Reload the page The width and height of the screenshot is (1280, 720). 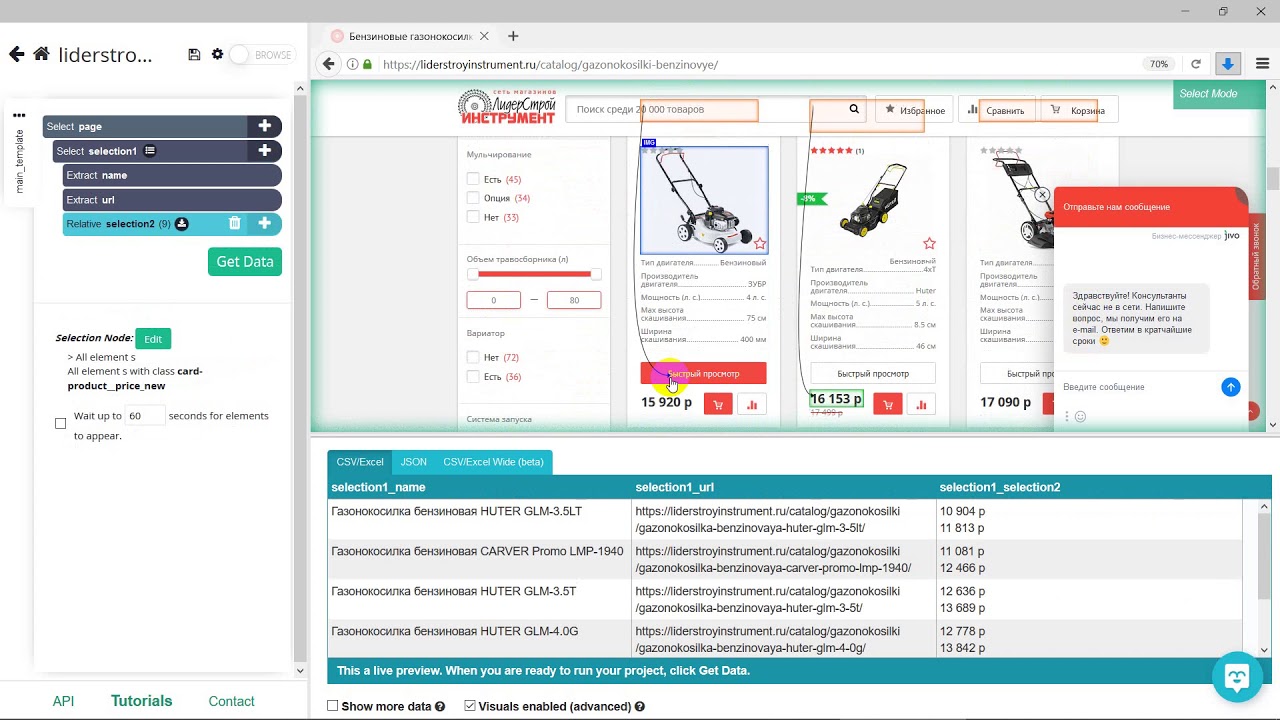1196,64
